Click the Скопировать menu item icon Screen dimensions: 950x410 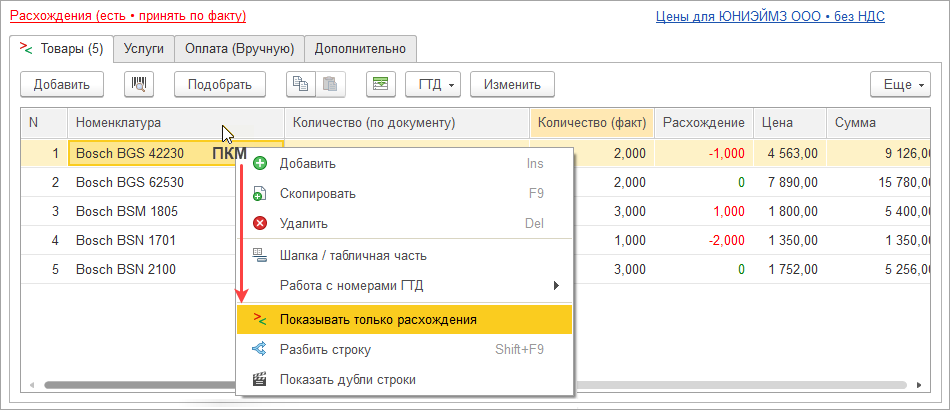260,194
